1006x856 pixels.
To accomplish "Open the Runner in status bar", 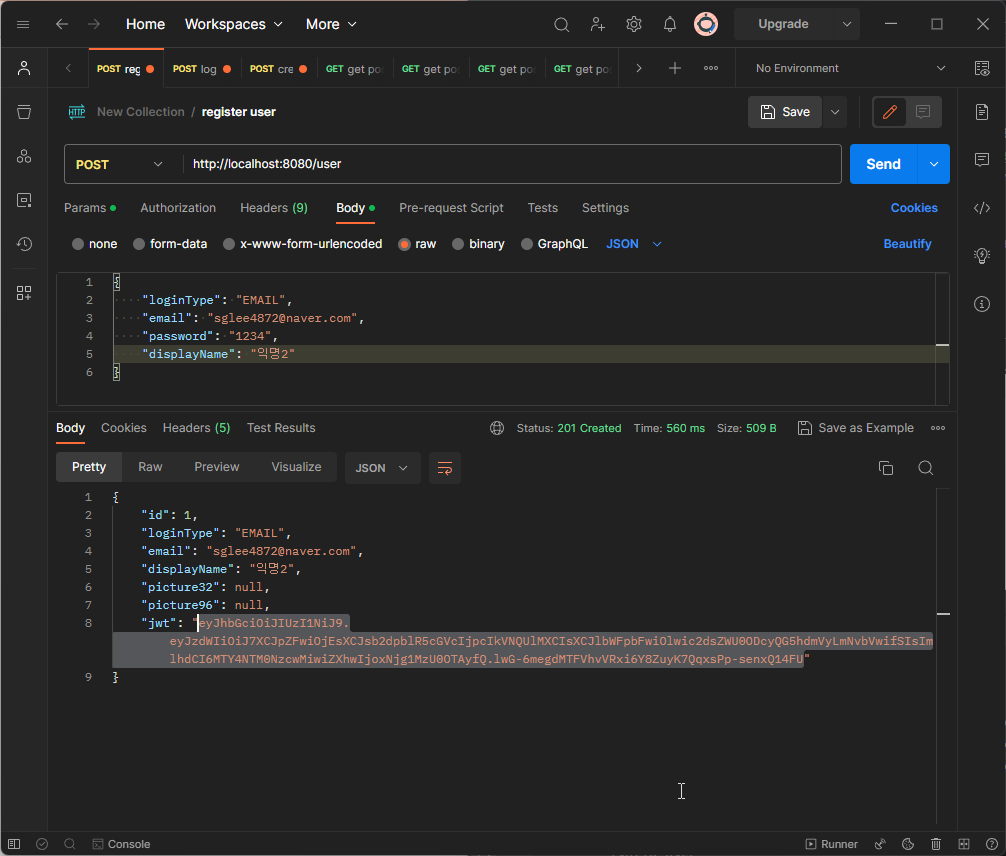I will pos(831,844).
